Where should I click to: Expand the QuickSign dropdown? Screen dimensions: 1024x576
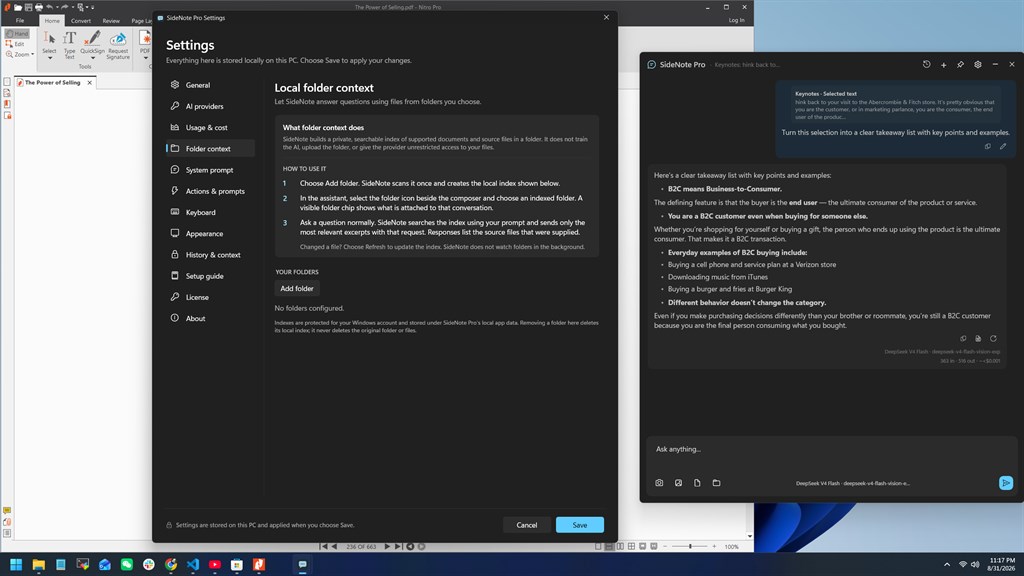92,58
